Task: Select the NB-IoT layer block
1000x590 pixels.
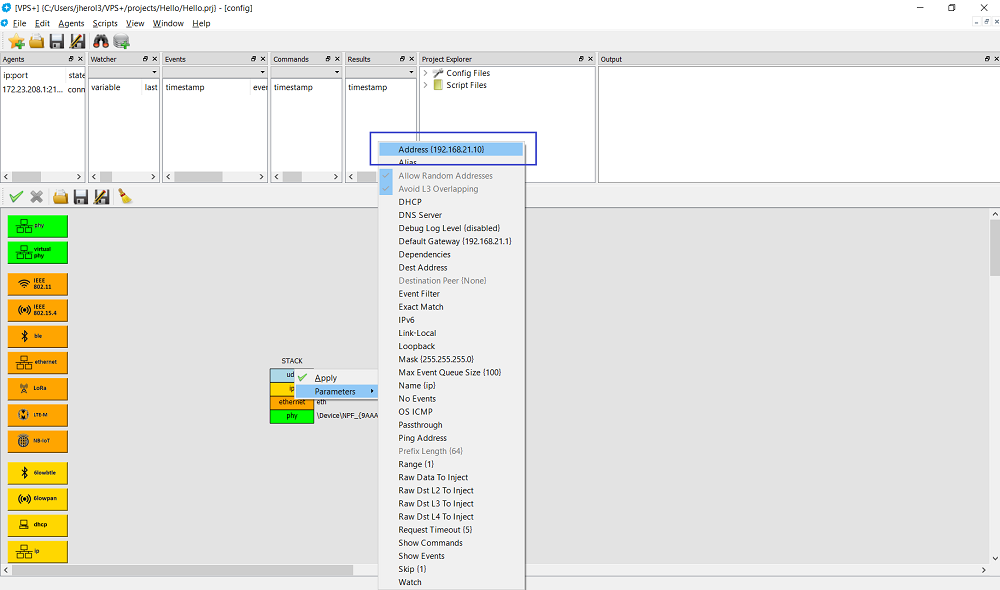Action: click(x=38, y=441)
